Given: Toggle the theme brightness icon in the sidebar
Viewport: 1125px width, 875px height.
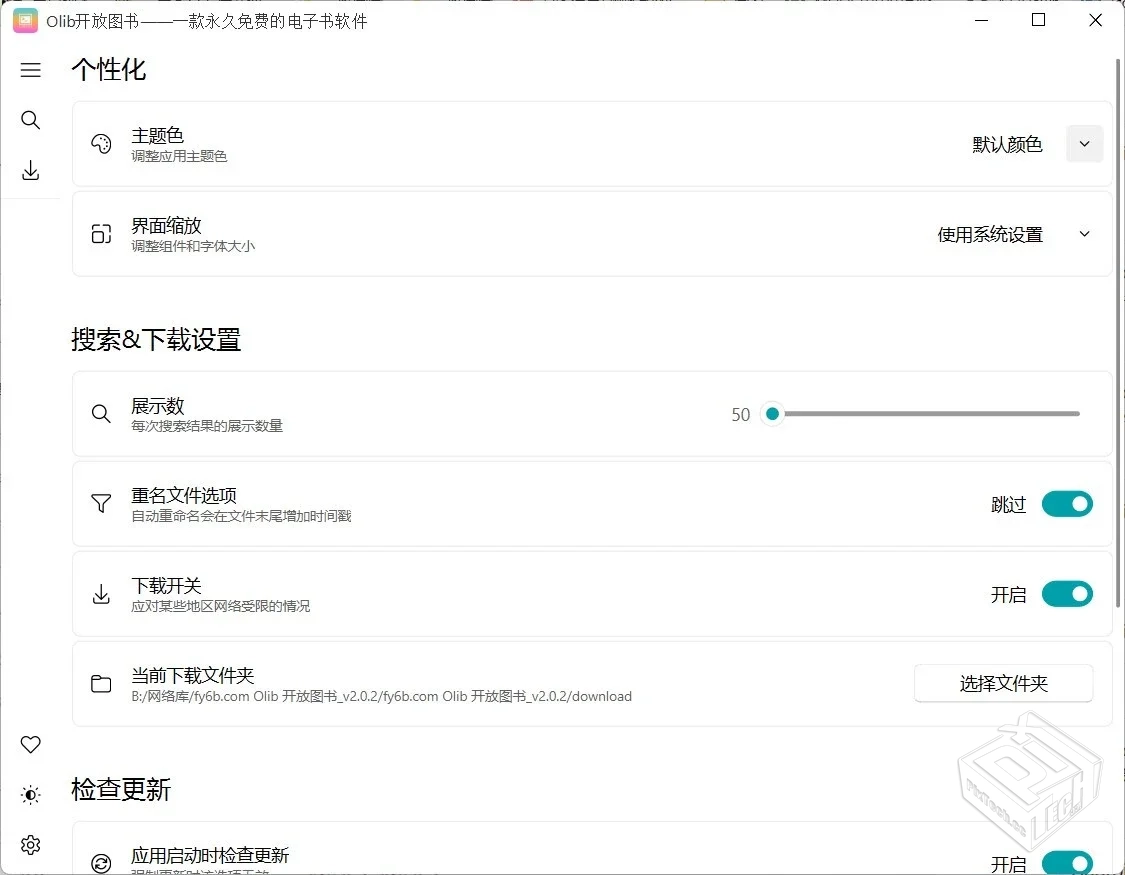Looking at the screenshot, I should [x=30, y=794].
